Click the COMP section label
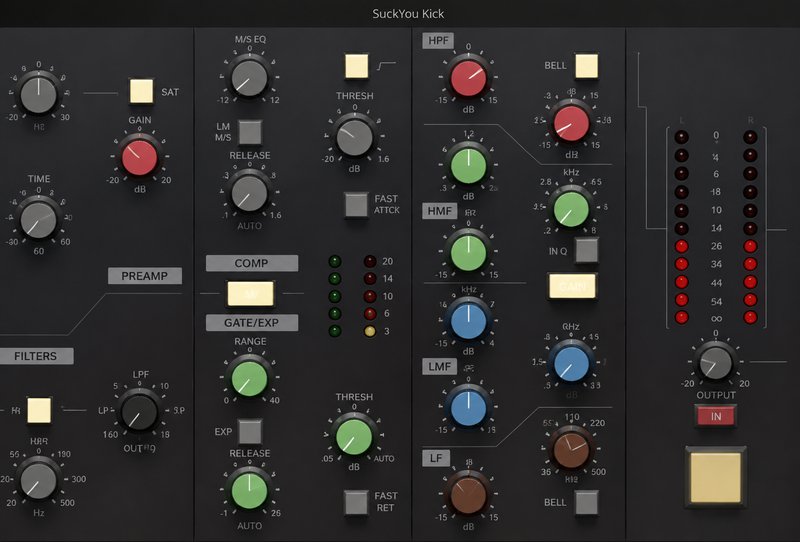 point(252,263)
